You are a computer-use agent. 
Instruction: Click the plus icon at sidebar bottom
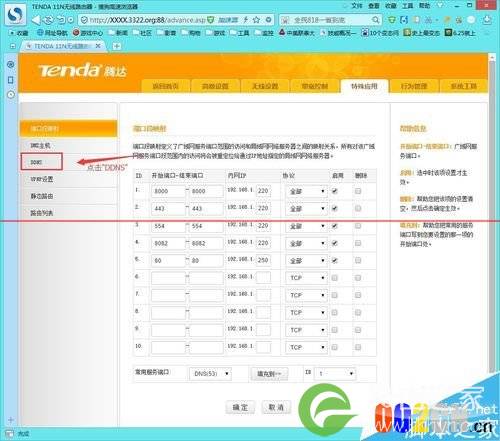click(x=11, y=420)
